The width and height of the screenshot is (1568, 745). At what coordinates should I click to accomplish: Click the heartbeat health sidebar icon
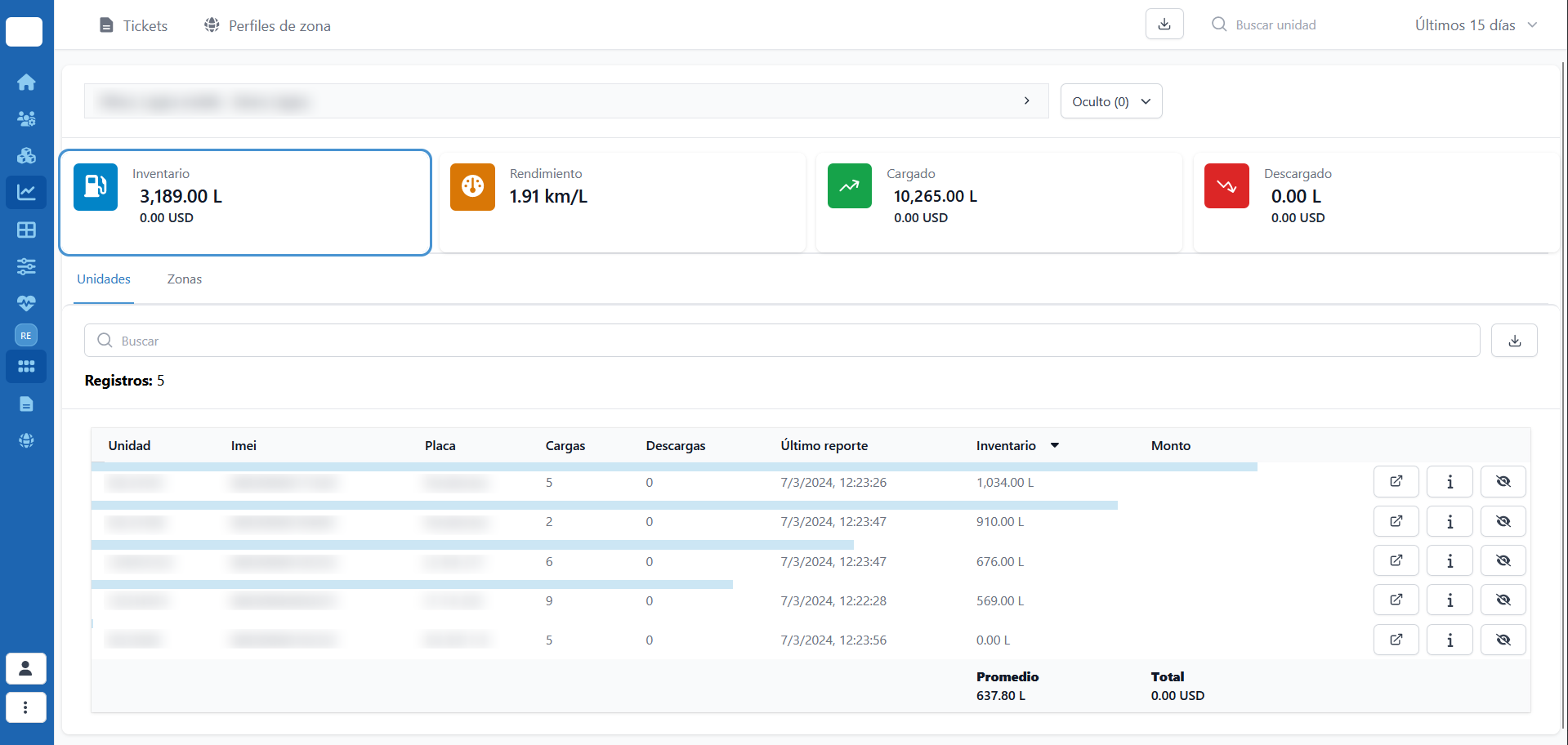tap(26, 303)
